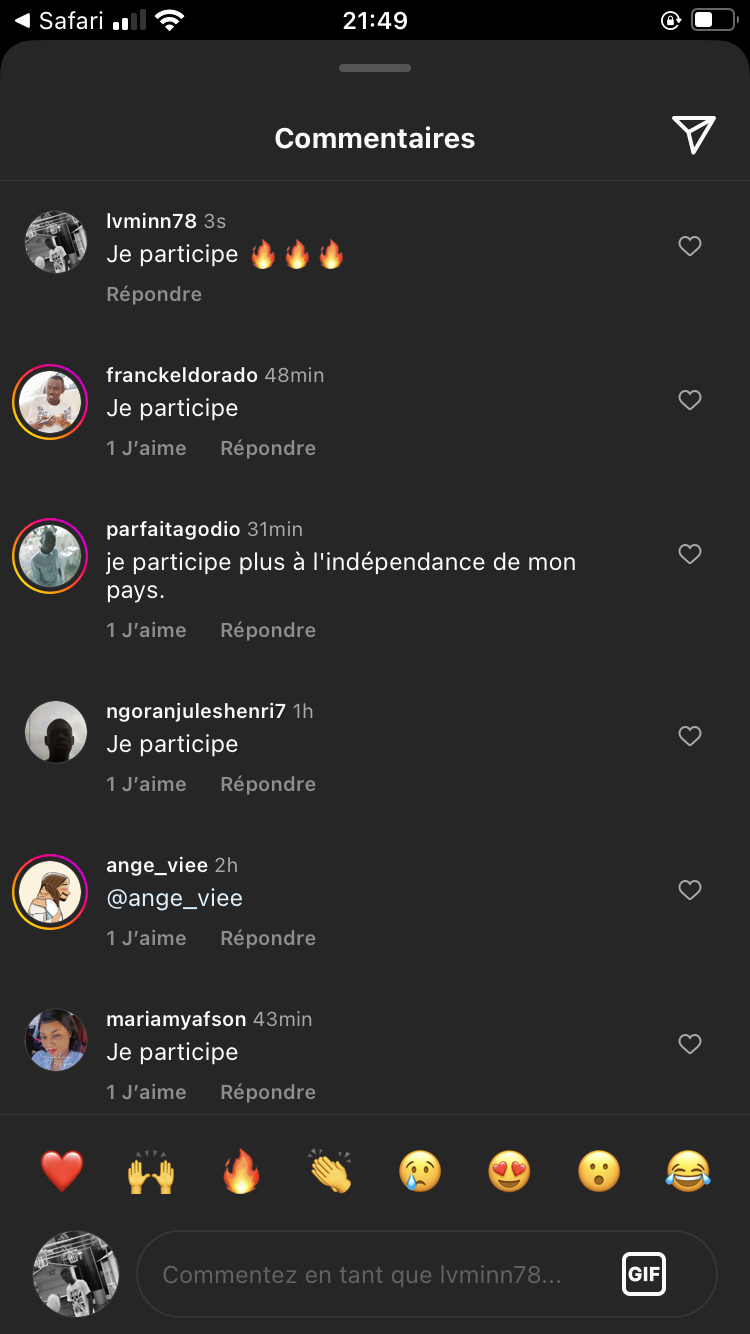Tap the share paper plane icon
The image size is (750, 1334).
[x=693, y=135]
